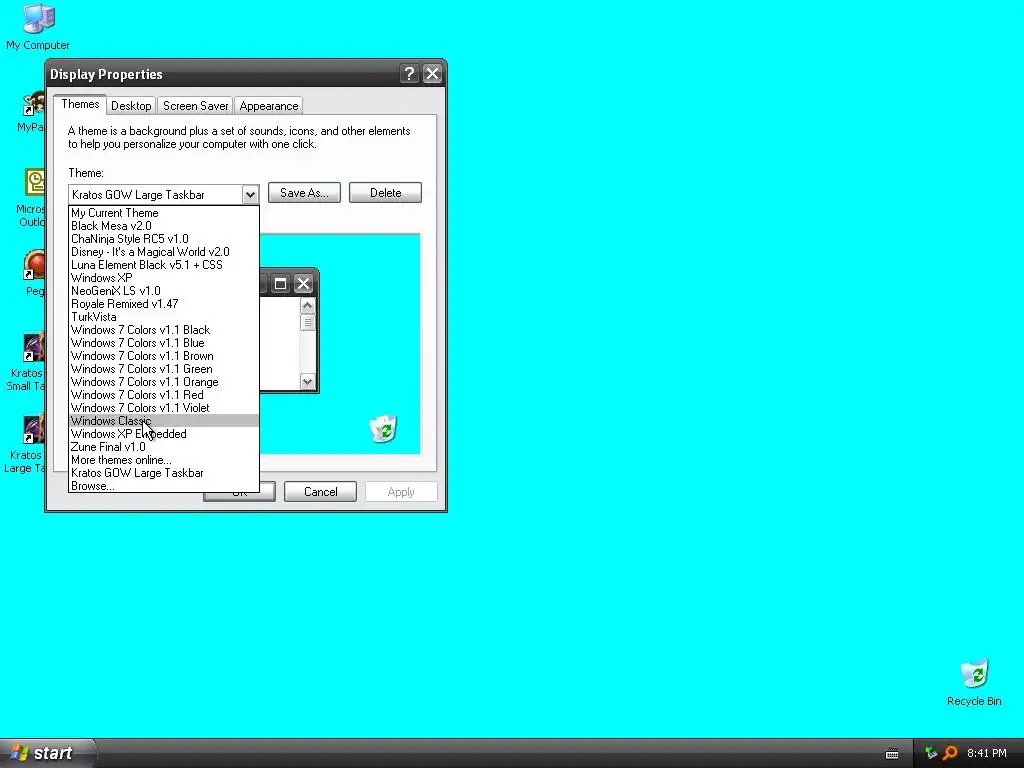The width and height of the screenshot is (1024, 768).
Task: Choose Royale Remixed v1.47 theme
Action: tap(164, 304)
